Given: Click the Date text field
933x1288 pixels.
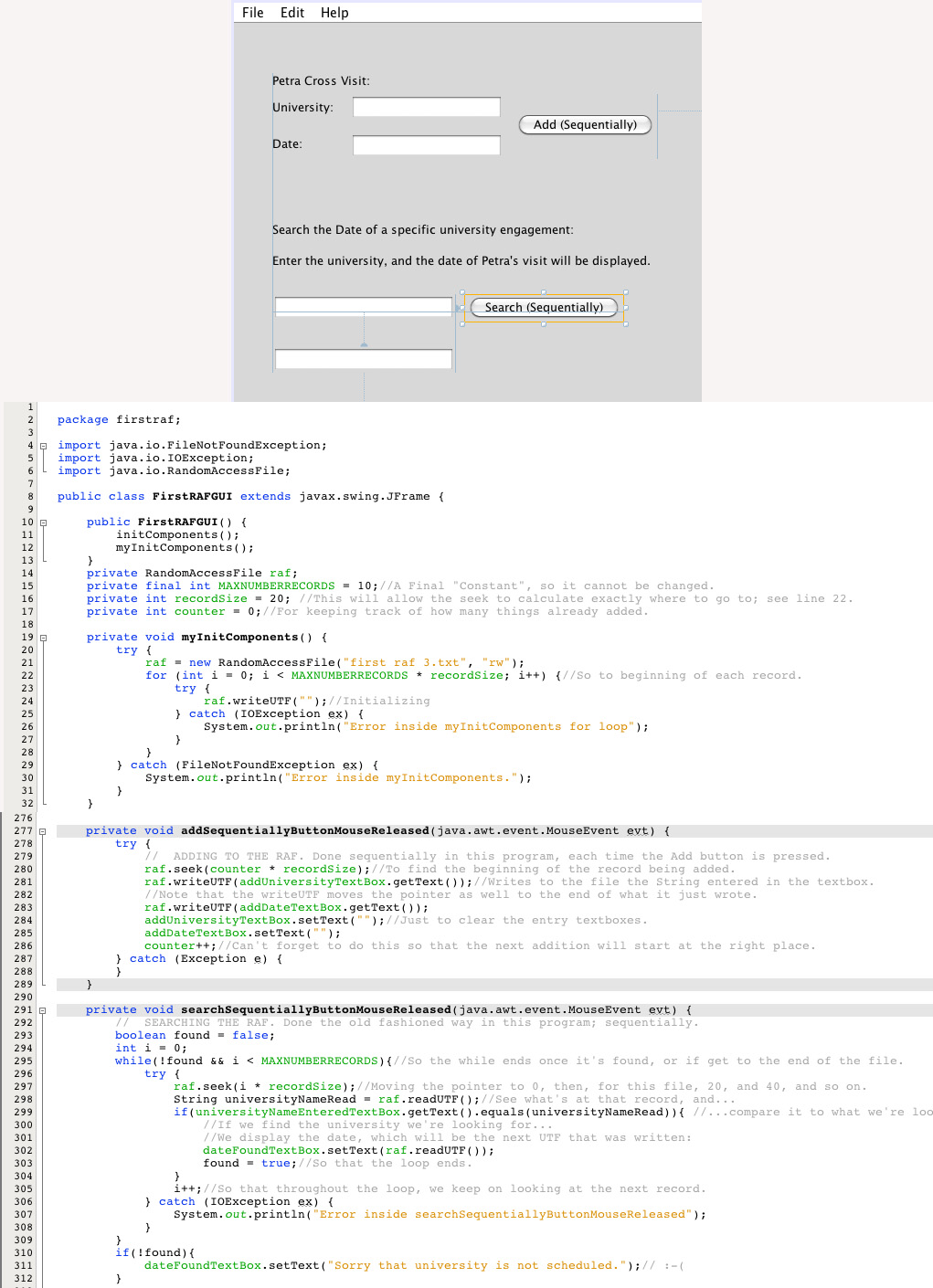Looking at the screenshot, I should 426,145.
